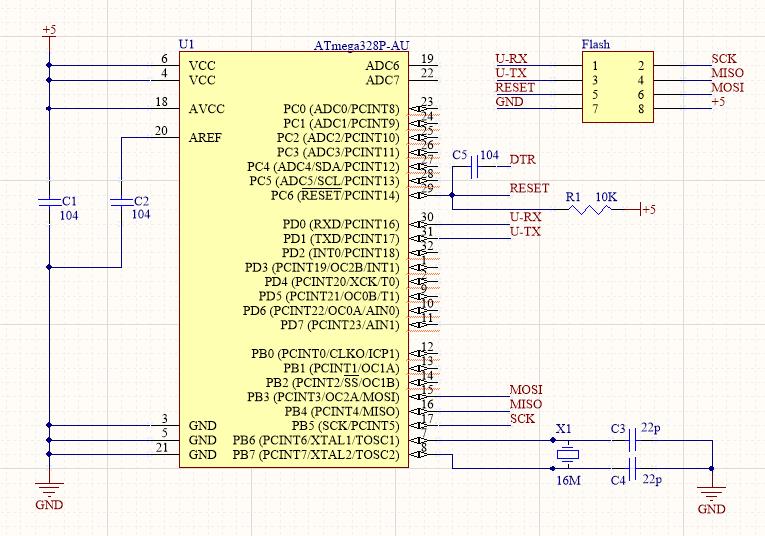Image resolution: width=765 pixels, height=536 pixels.
Task: Click the PC6 (RESET/PCINT14) pin name
Action: click(335, 196)
